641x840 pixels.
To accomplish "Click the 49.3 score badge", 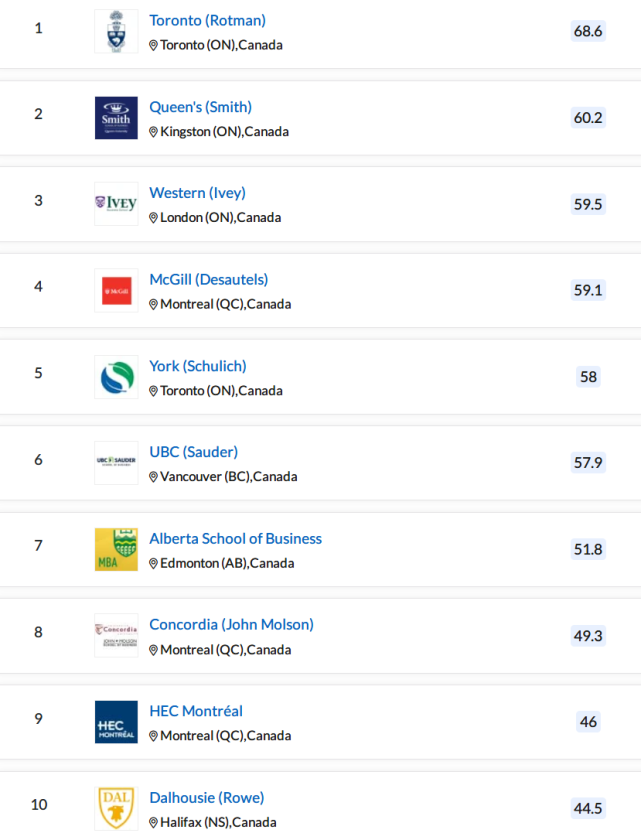I will (588, 636).
